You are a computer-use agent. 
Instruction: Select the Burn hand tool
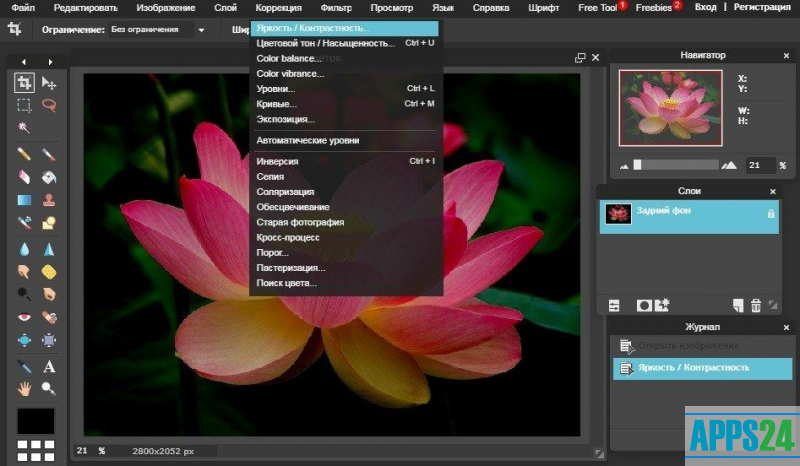(x=49, y=295)
